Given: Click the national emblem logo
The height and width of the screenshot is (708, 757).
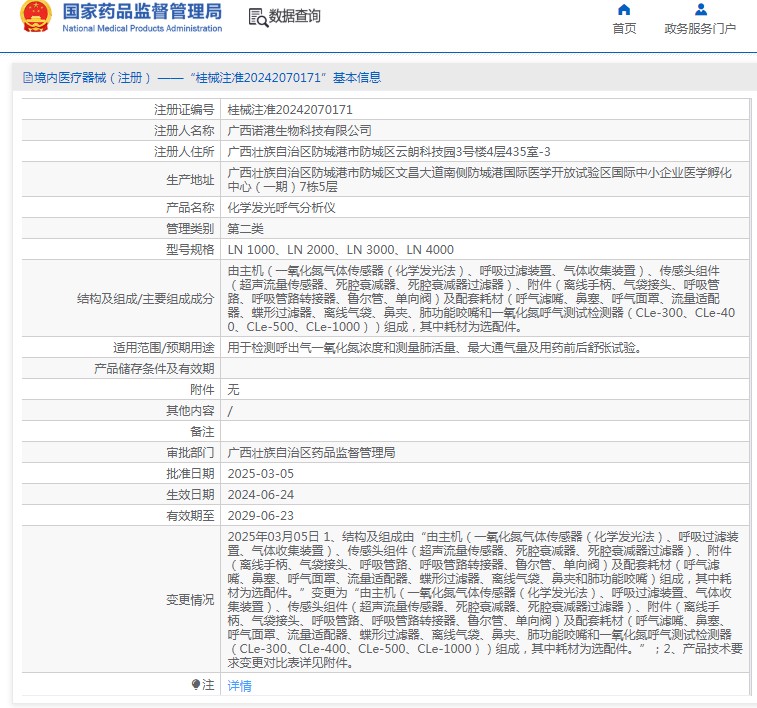Looking at the screenshot, I should click(x=36, y=18).
